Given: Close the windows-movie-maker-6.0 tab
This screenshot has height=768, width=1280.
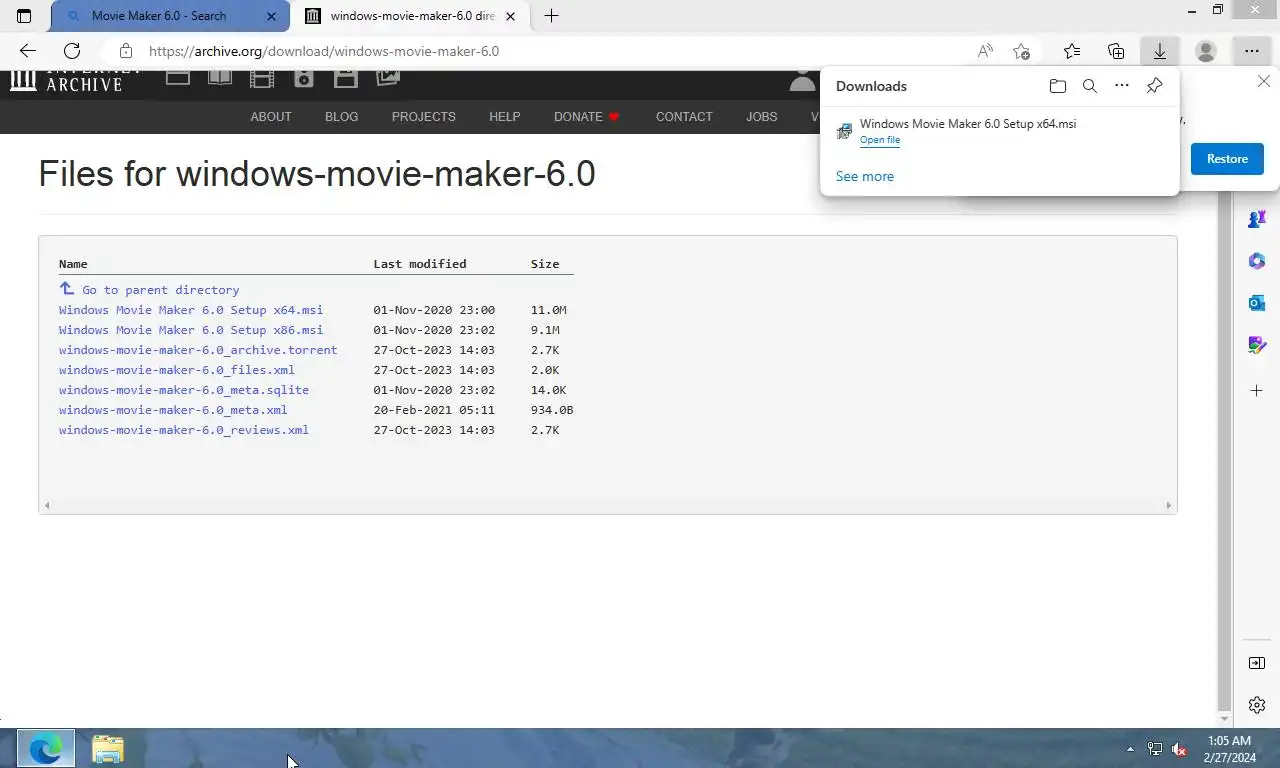Looking at the screenshot, I should coord(512,16).
